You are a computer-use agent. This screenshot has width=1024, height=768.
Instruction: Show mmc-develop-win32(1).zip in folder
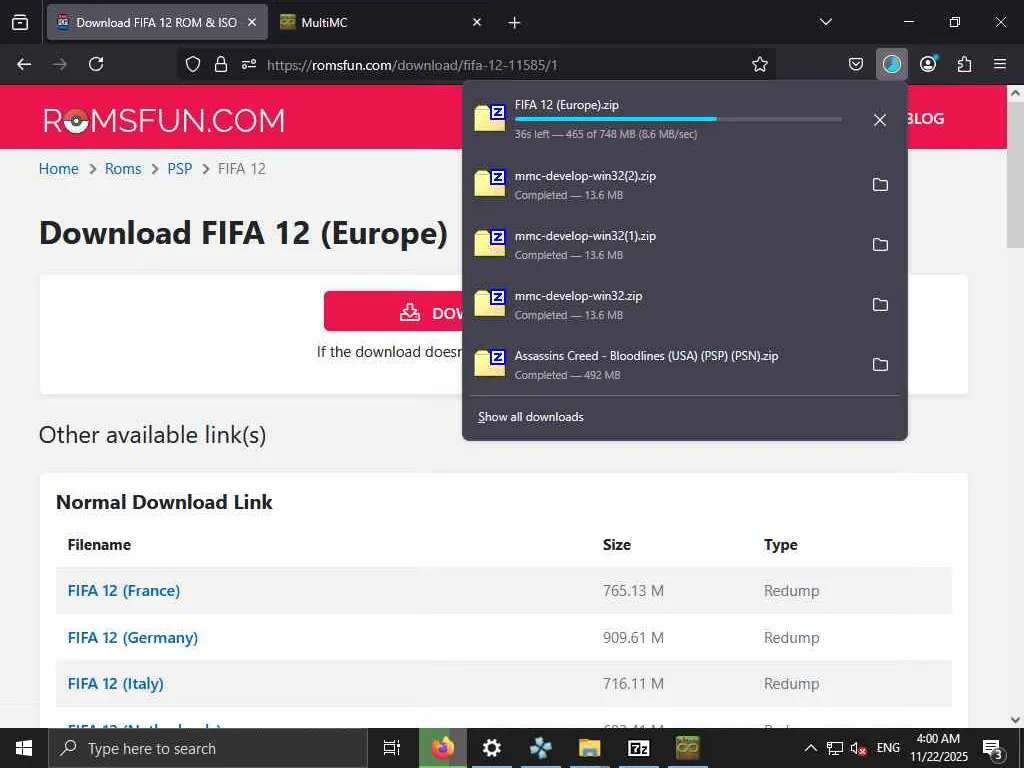(880, 245)
